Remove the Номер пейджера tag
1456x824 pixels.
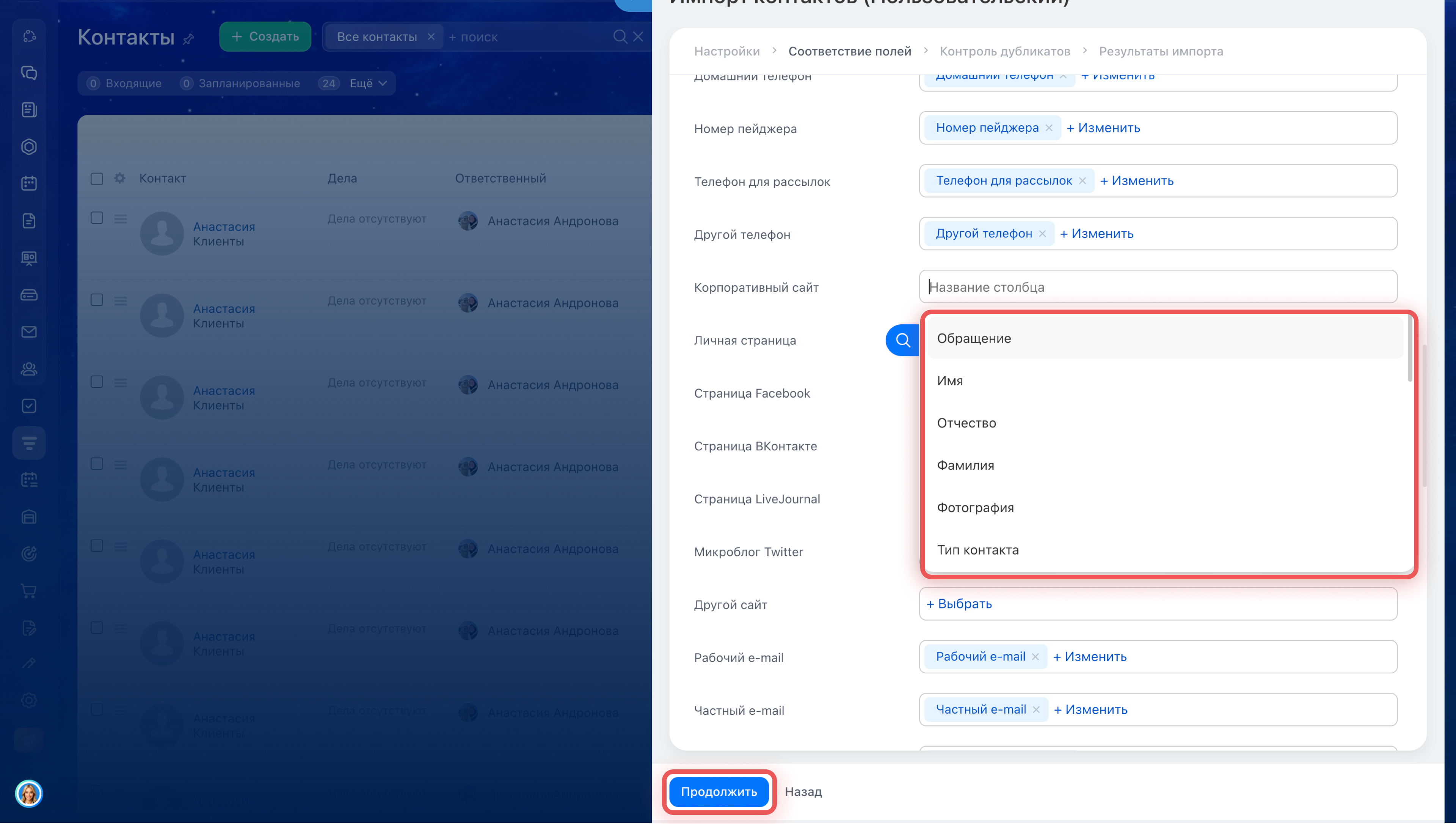[1049, 128]
